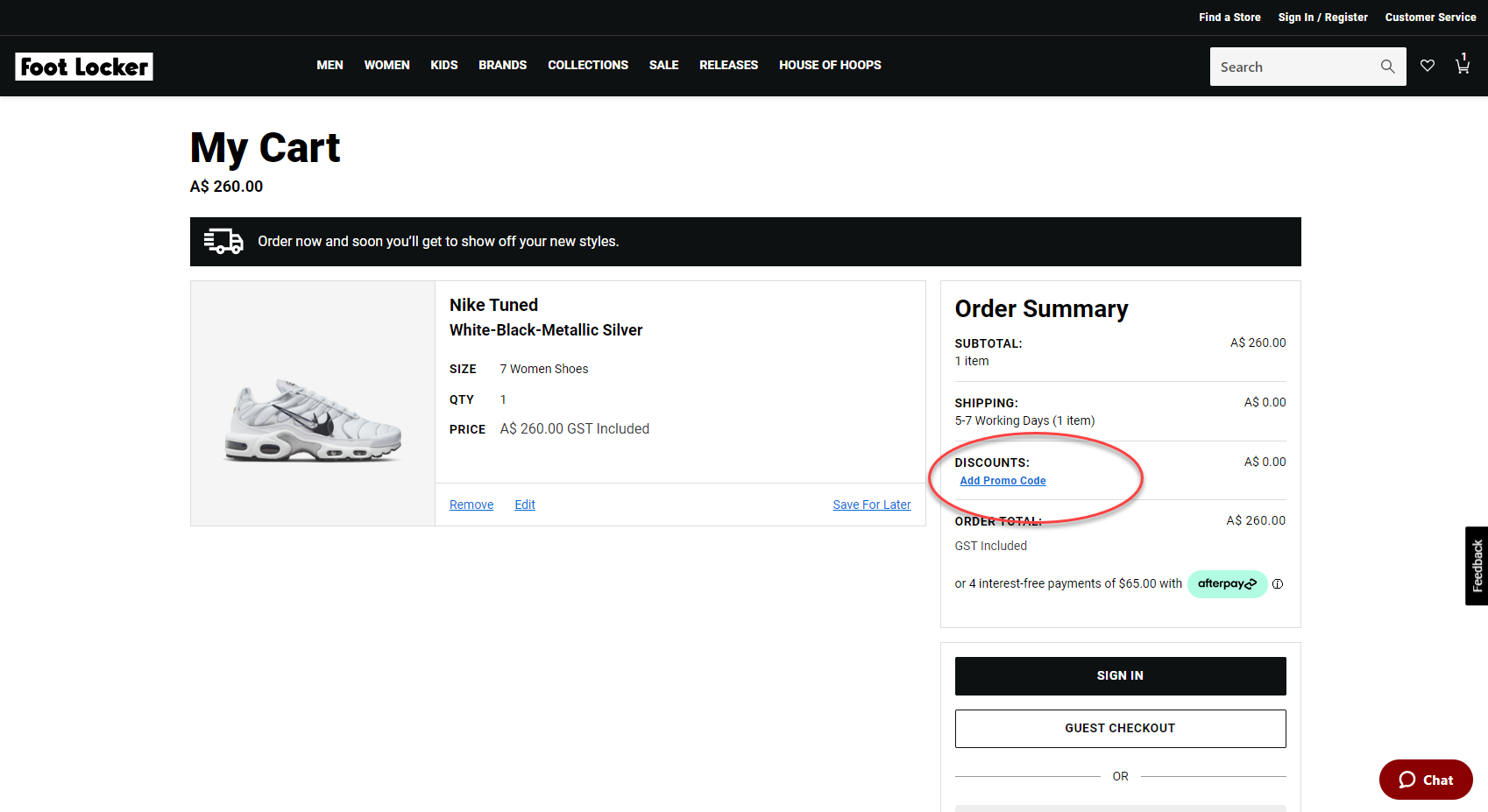Click the GUEST CHECKOUT button
Screen dimensions: 1488x812
pos(1120,729)
